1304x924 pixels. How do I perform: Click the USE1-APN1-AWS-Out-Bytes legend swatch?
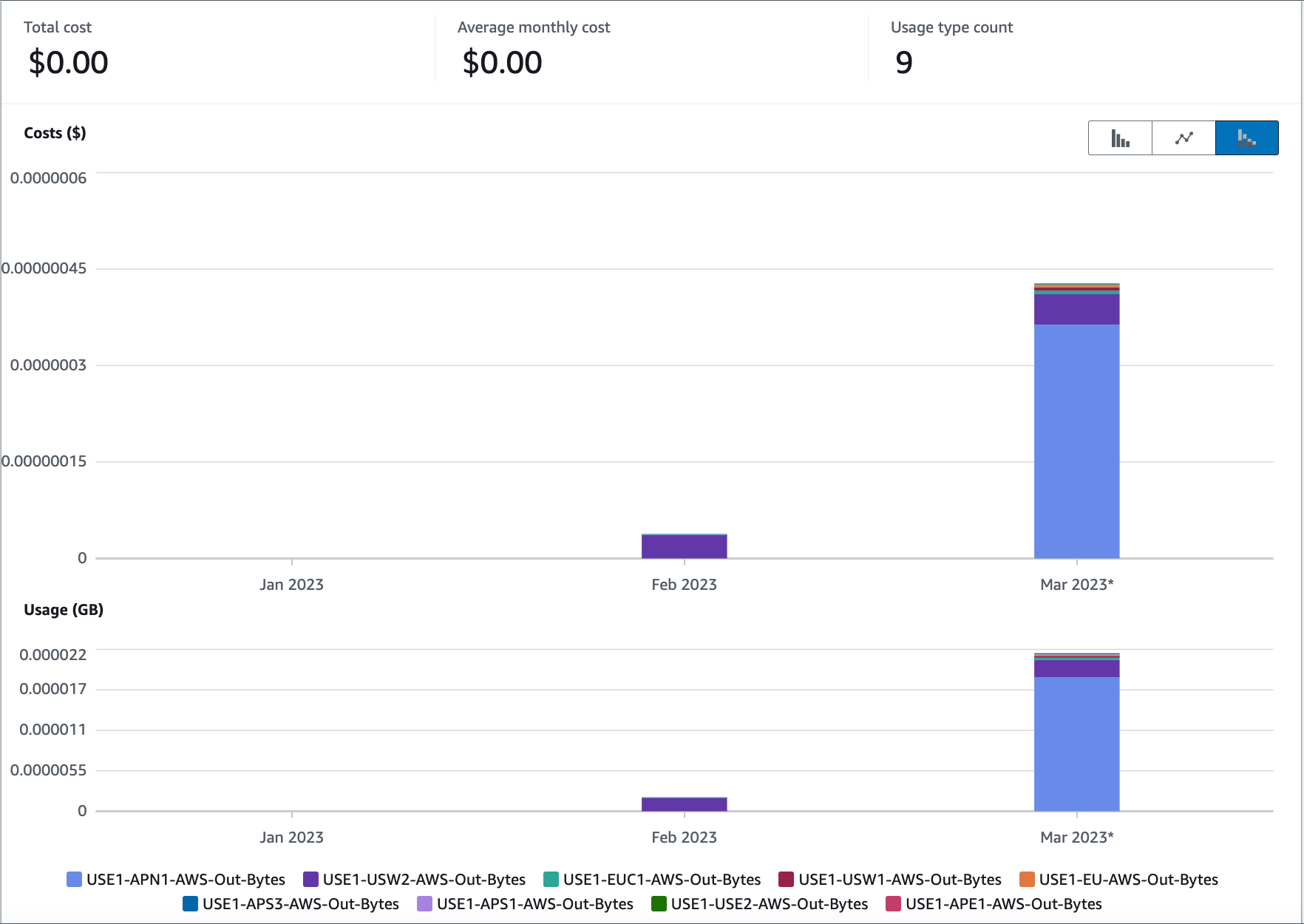pyautogui.click(x=73, y=879)
